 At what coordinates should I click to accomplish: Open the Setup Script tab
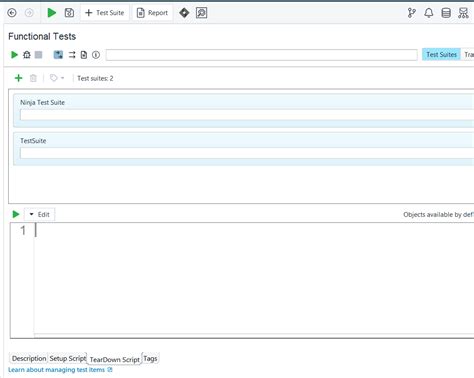click(68, 359)
